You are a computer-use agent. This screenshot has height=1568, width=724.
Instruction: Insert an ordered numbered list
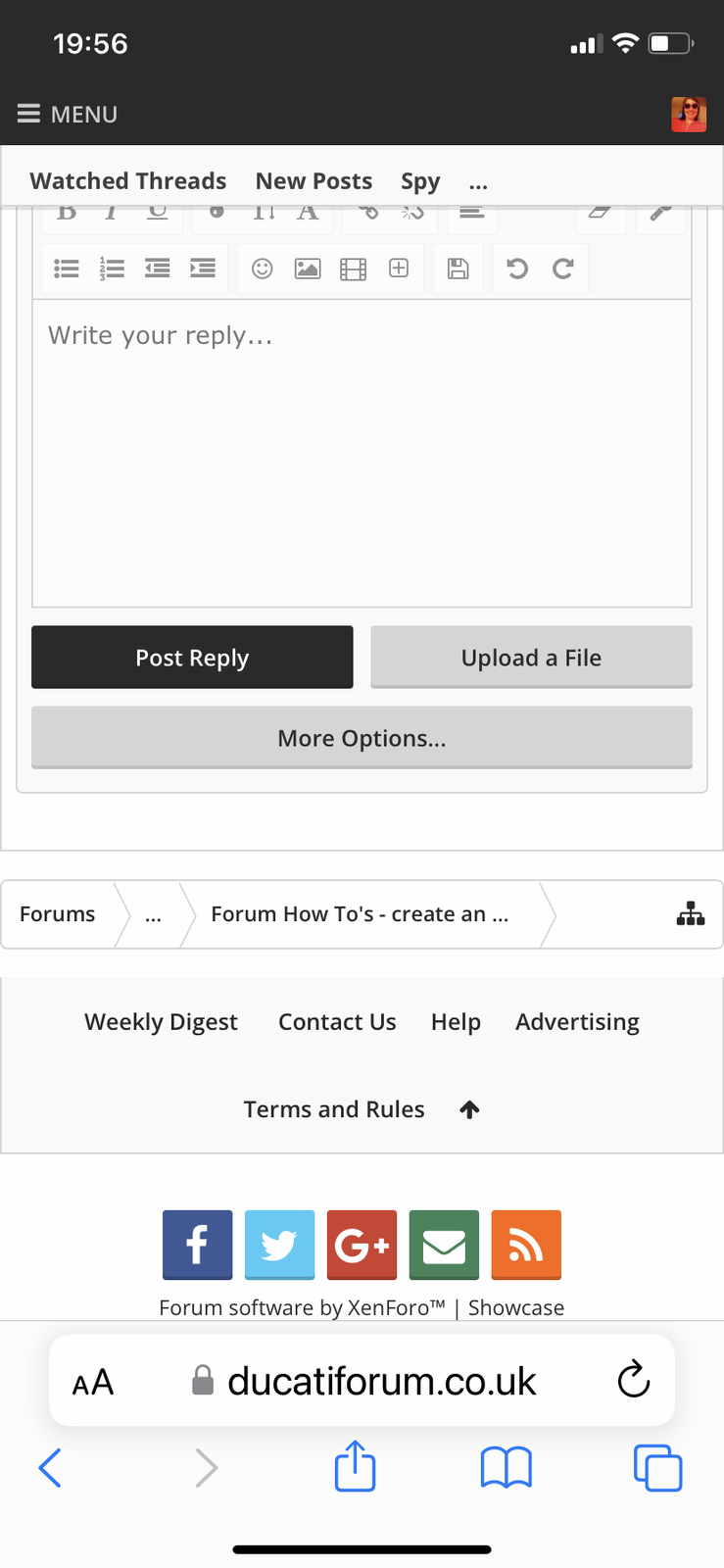(112, 269)
